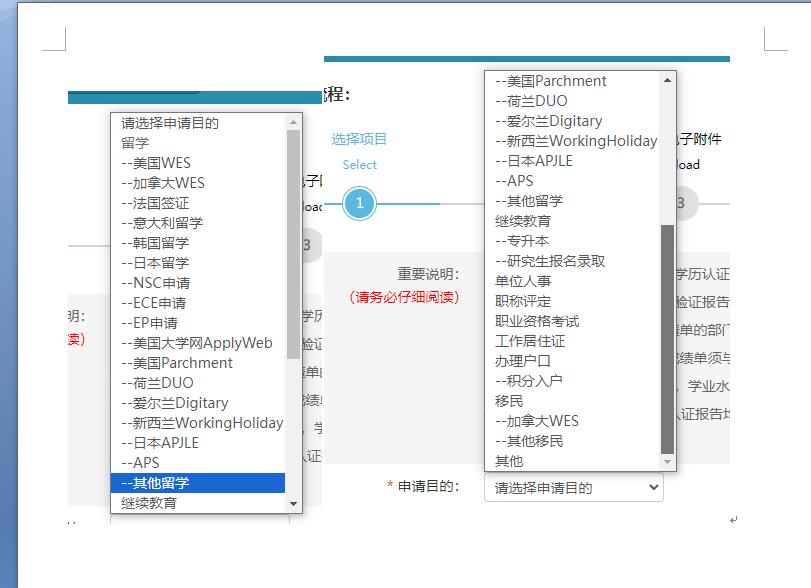Image resolution: width=811 pixels, height=588 pixels.
Task: Click the left list's scroll up arrow
Action: coord(293,122)
